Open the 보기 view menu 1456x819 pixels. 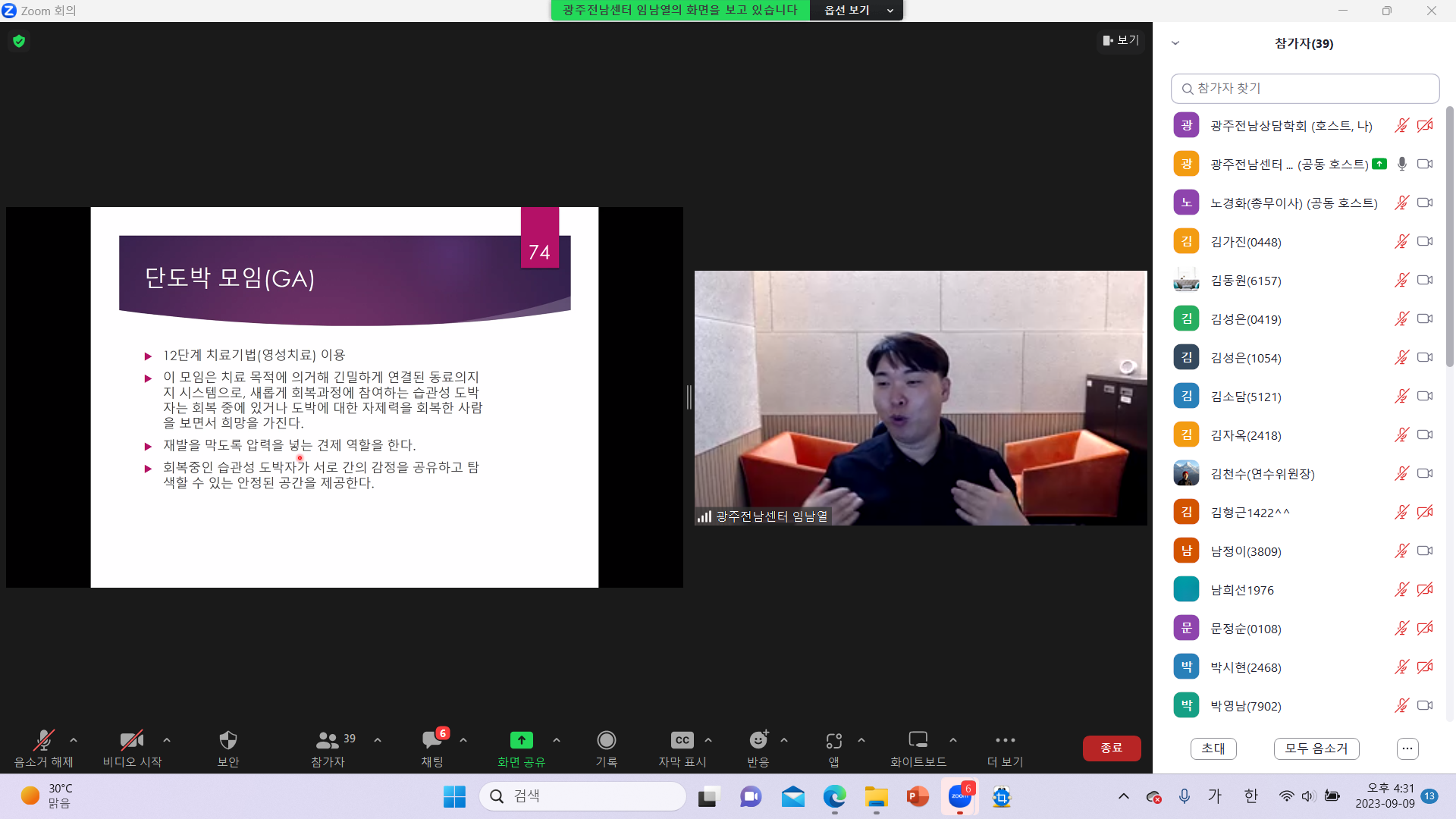click(1121, 40)
